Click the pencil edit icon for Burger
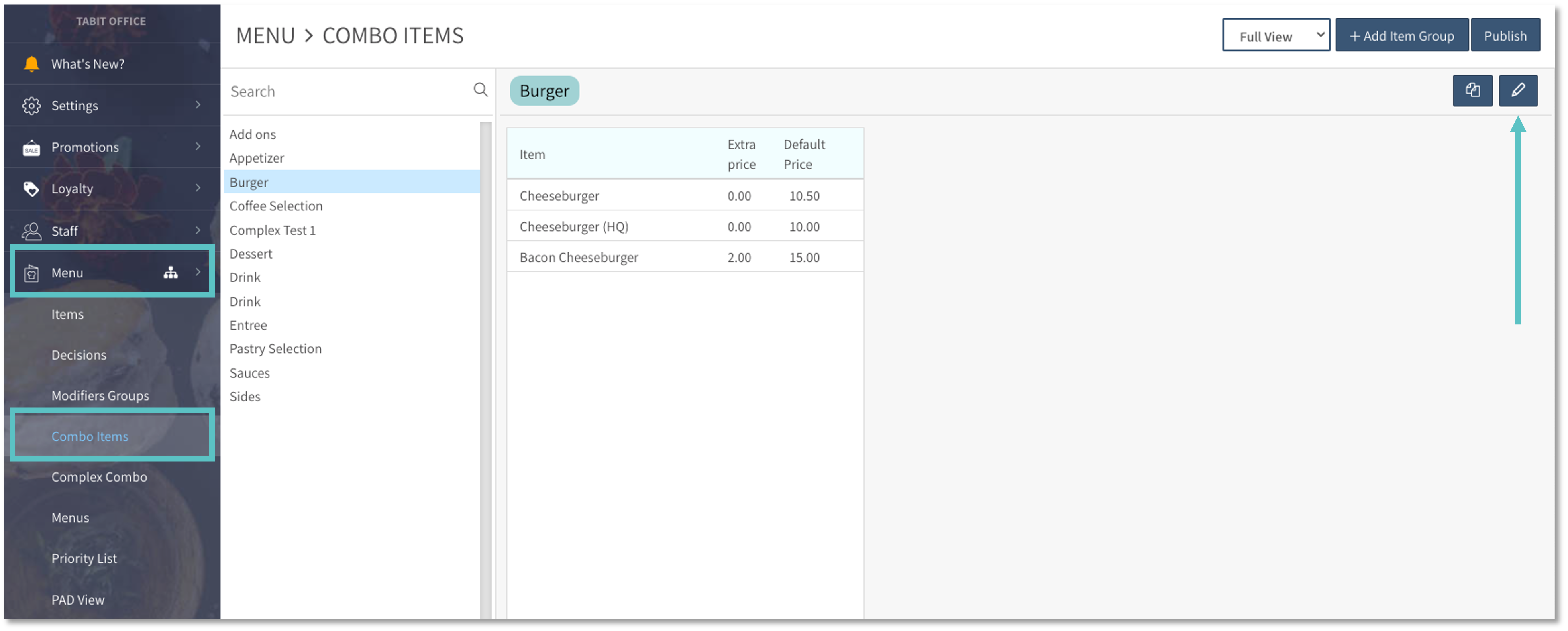The width and height of the screenshot is (1568, 631). (x=1517, y=91)
